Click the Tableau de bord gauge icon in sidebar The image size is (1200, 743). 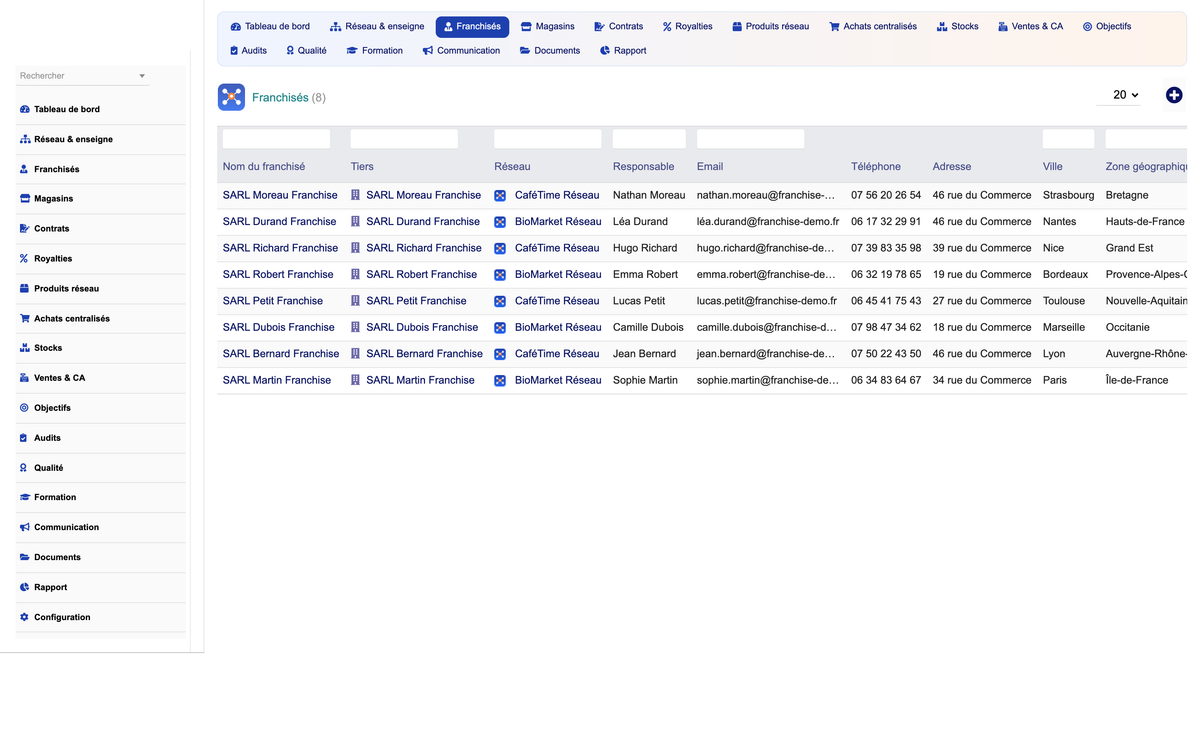[x=24, y=109]
